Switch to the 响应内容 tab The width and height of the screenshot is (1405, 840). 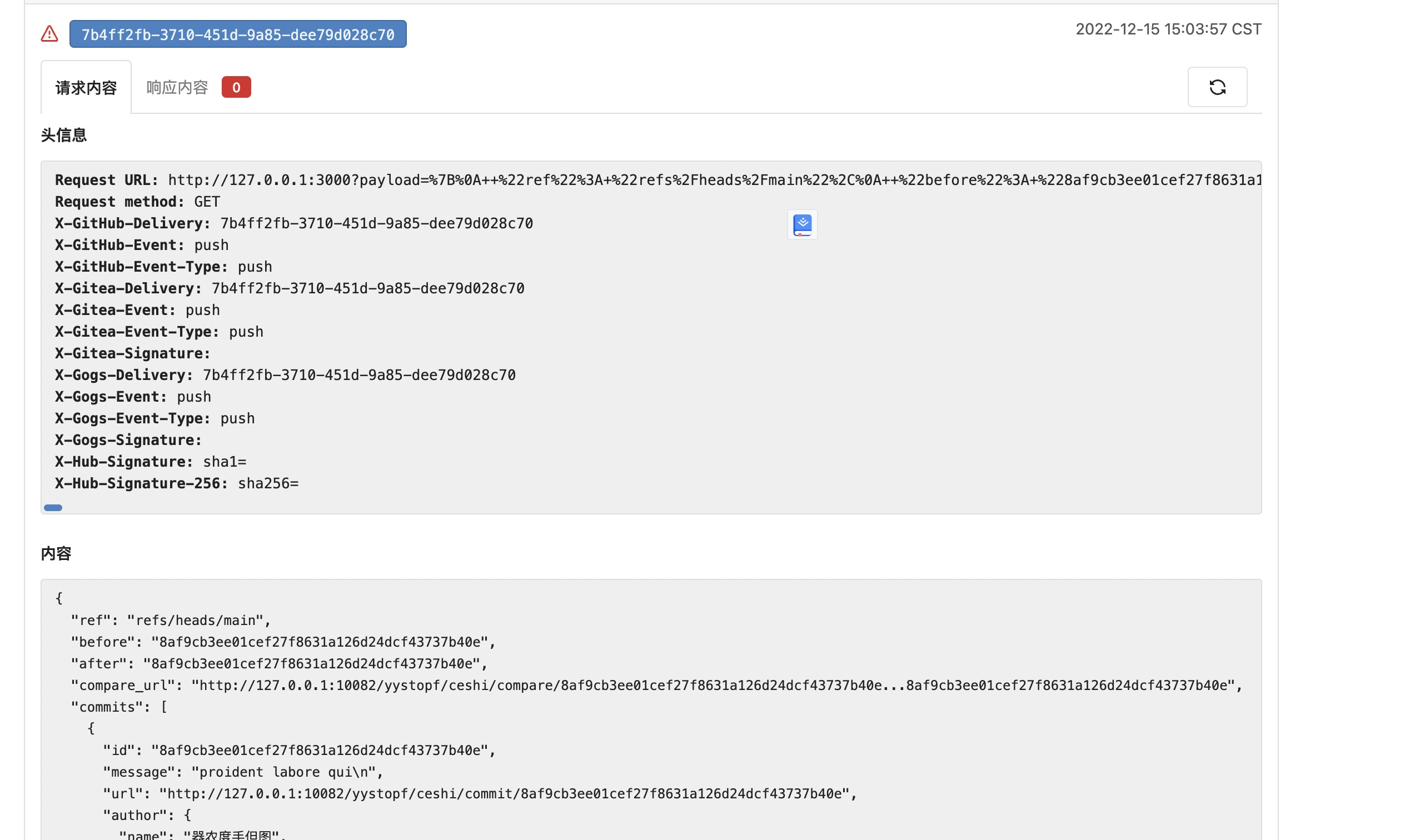[176, 87]
